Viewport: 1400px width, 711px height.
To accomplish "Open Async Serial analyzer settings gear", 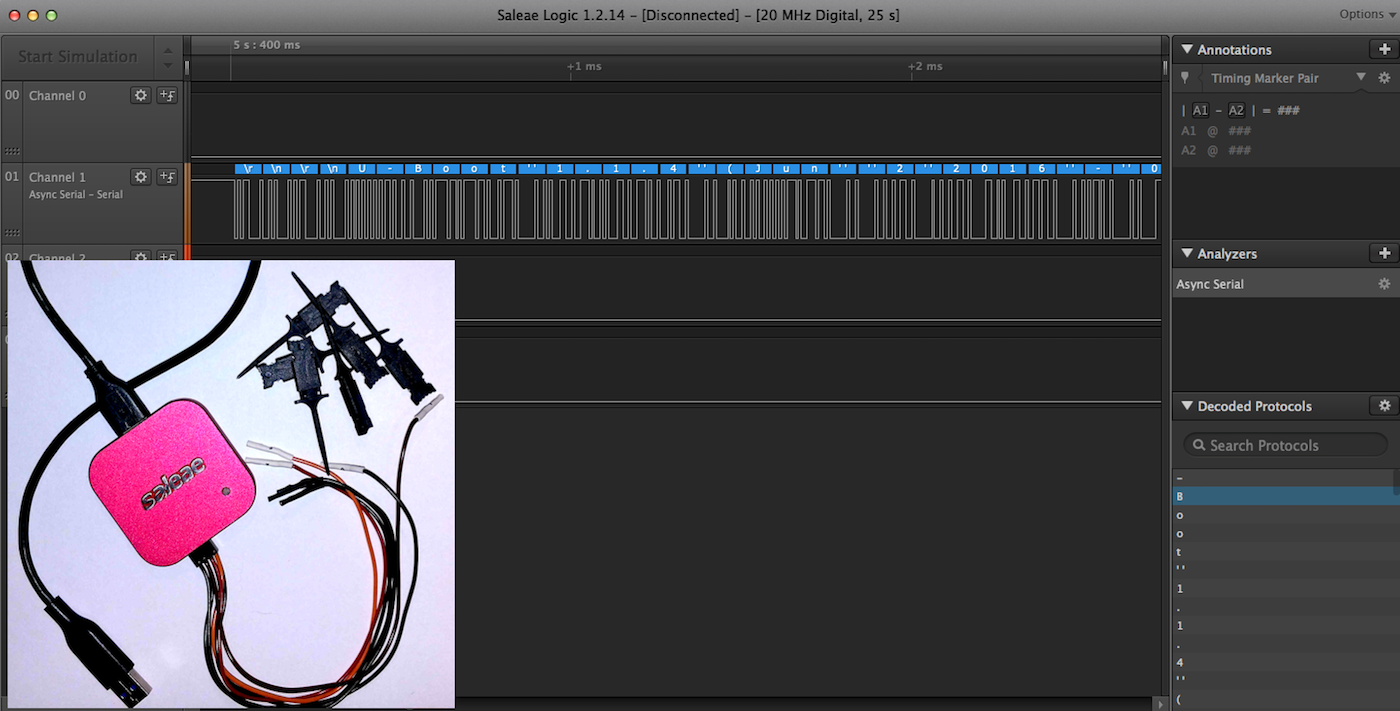I will pos(1384,284).
